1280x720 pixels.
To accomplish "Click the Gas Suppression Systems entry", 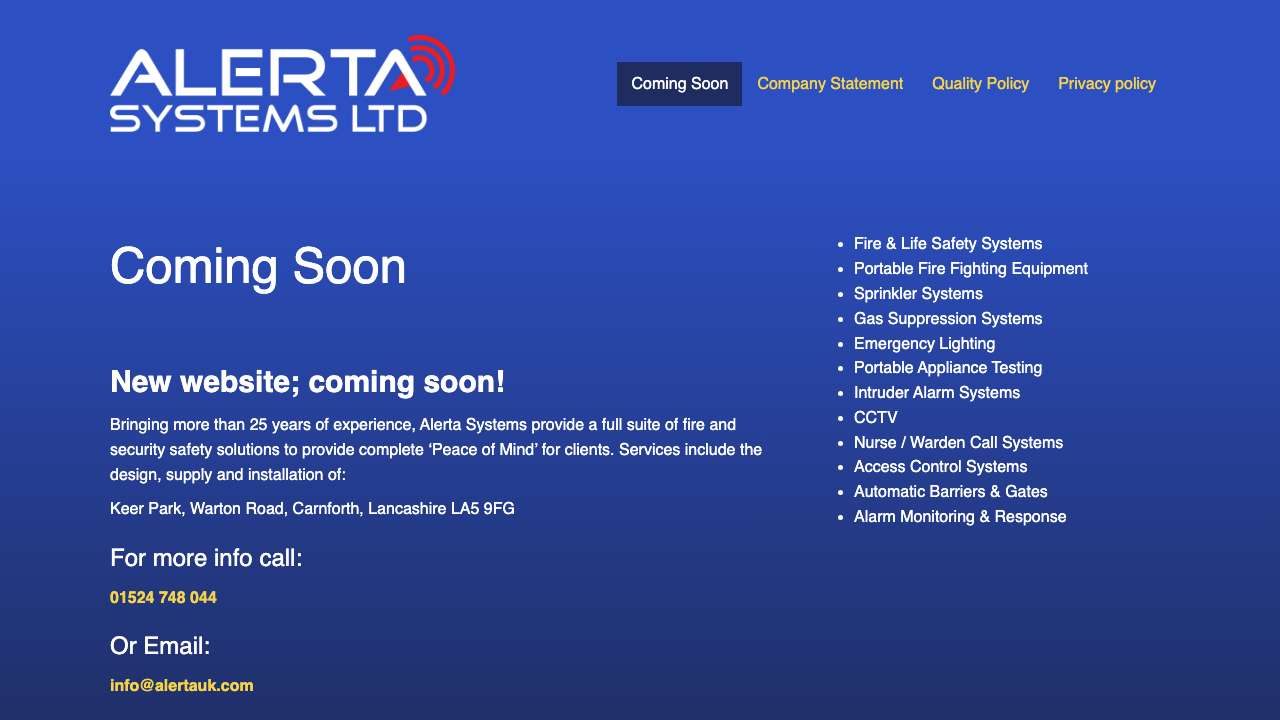I will (947, 318).
